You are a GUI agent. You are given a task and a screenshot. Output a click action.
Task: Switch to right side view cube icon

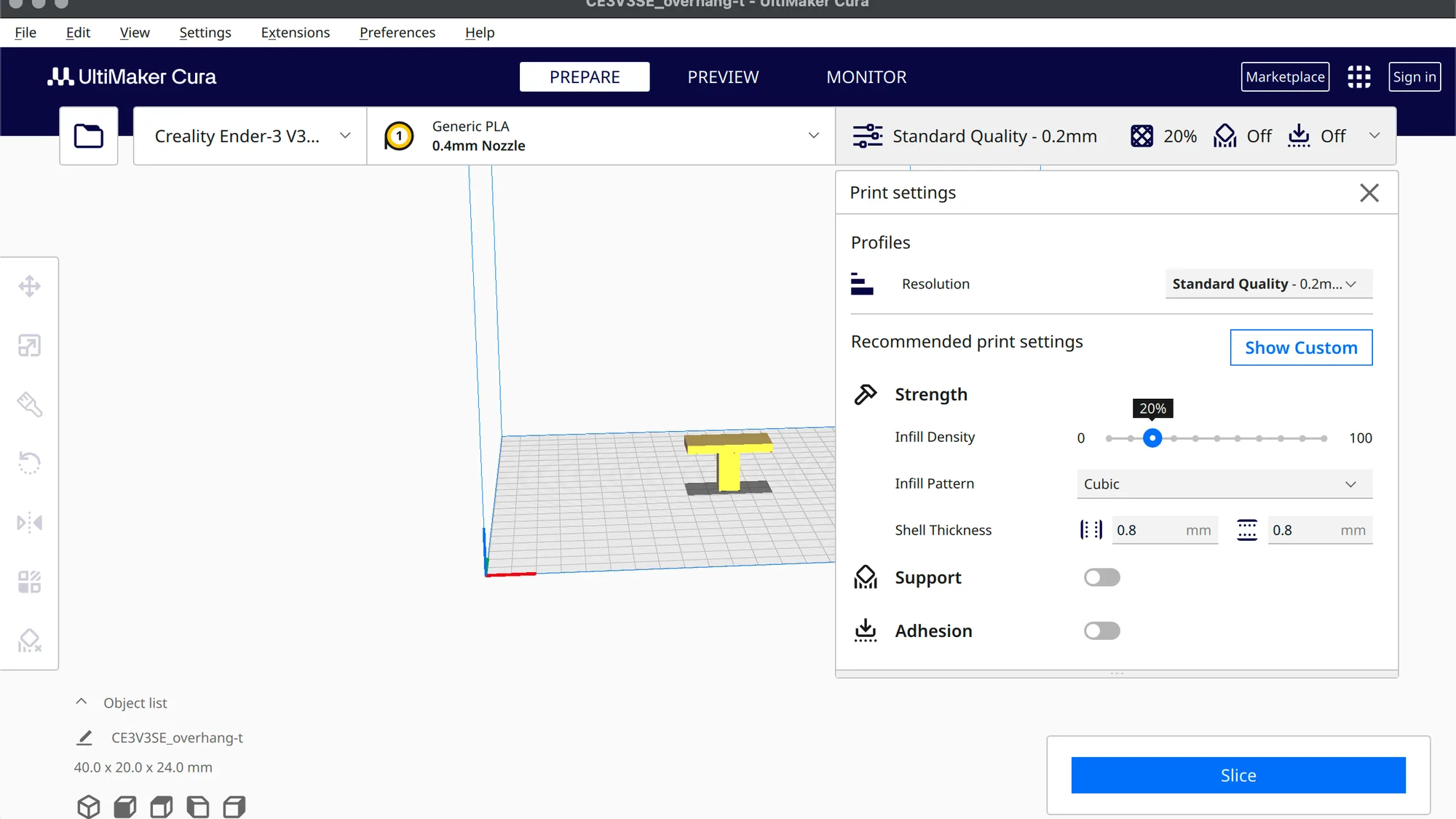pyautogui.click(x=234, y=807)
